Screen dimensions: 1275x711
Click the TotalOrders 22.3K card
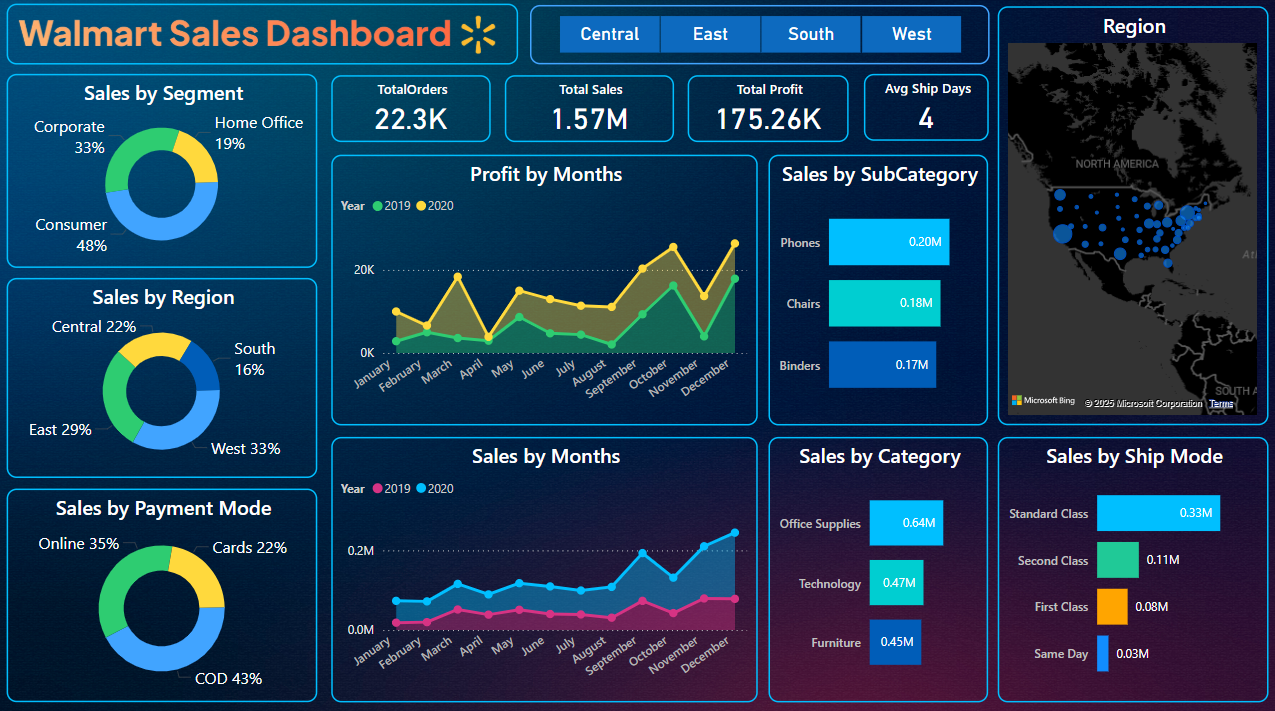411,108
